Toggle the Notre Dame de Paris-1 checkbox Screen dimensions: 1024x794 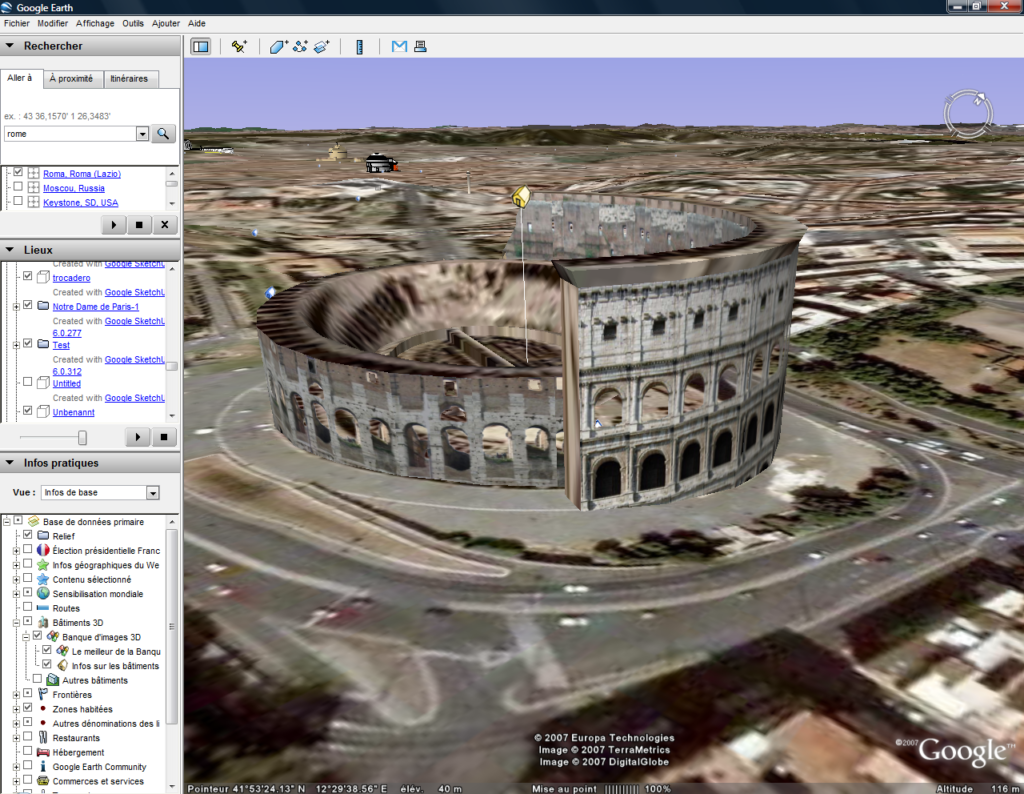[x=27, y=305]
